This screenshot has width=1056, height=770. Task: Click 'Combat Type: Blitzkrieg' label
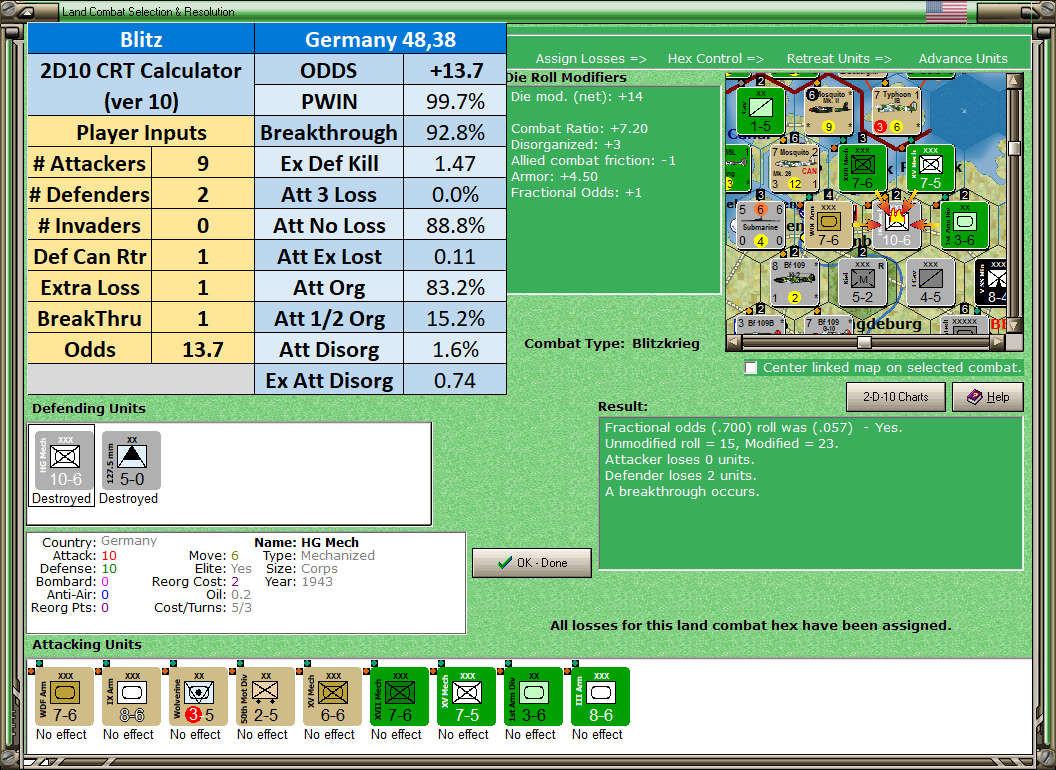tap(612, 344)
